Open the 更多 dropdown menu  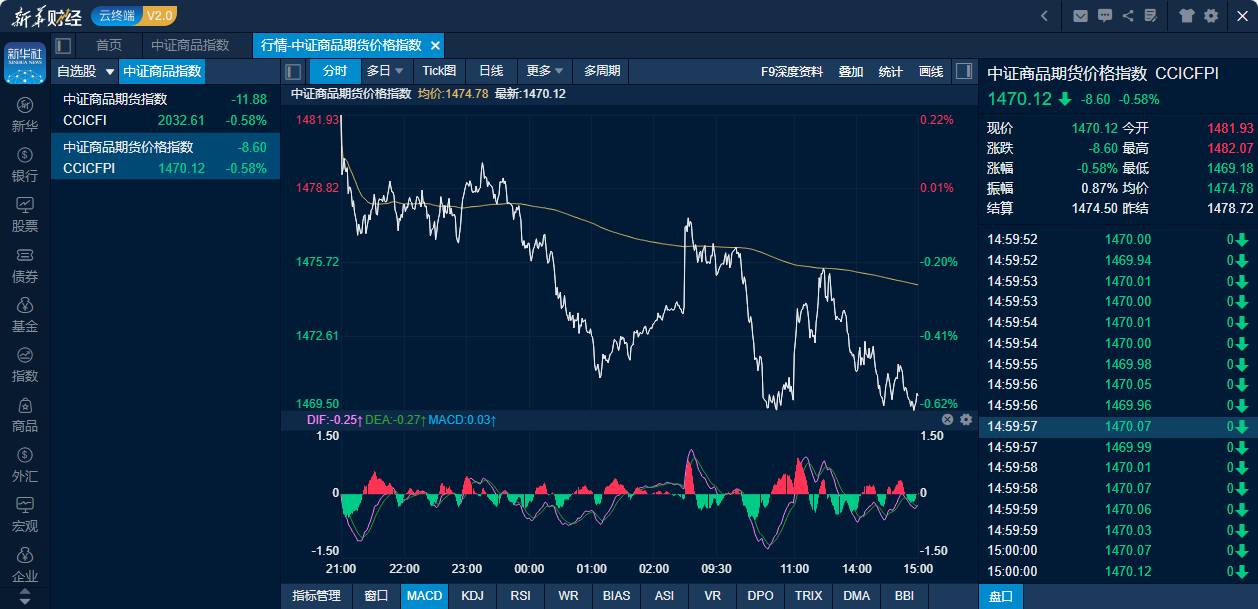pyautogui.click(x=558, y=71)
